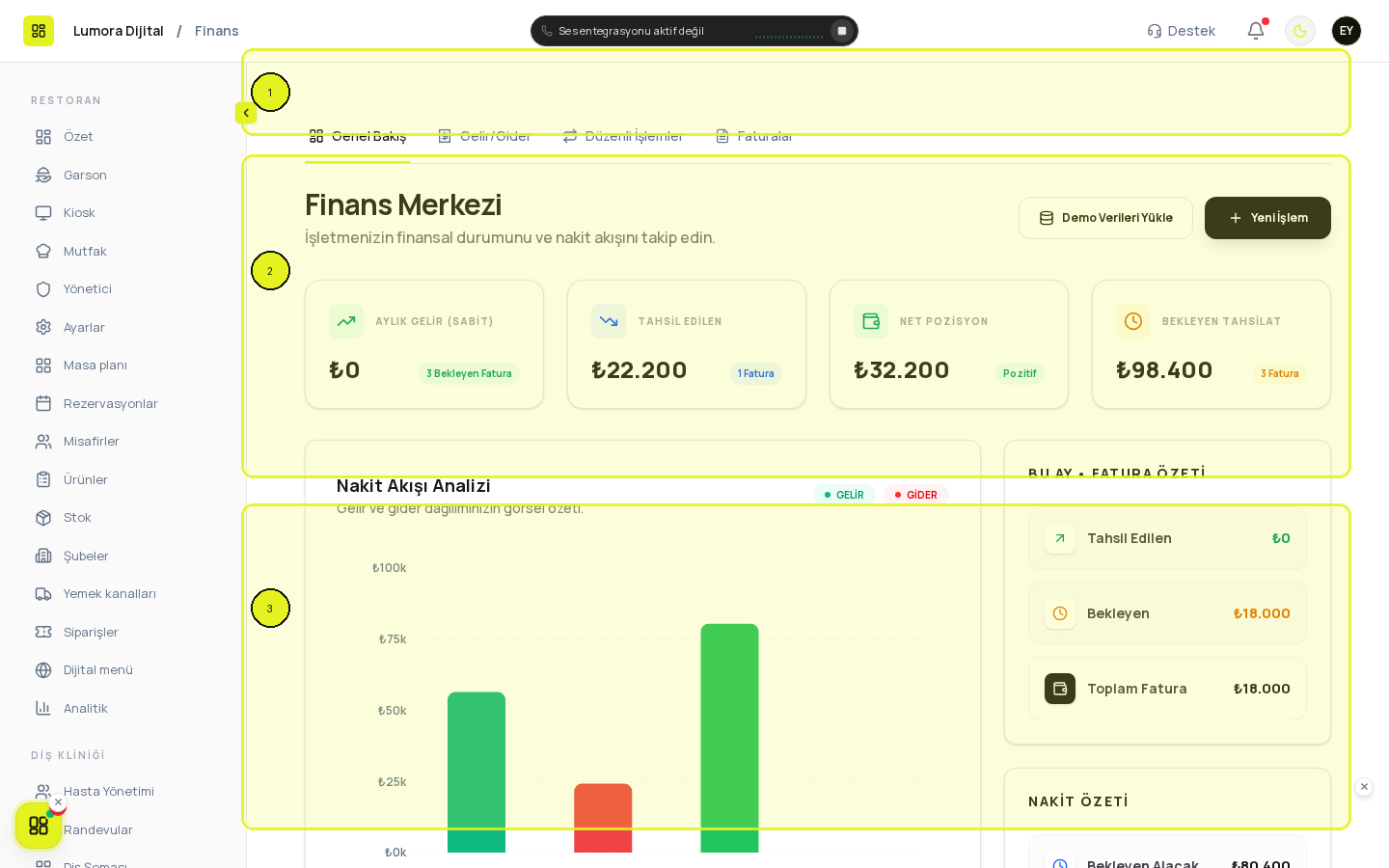Click the Lumora Dijital logo icon
Viewport: 1389px width, 868px height.
pyautogui.click(x=39, y=31)
